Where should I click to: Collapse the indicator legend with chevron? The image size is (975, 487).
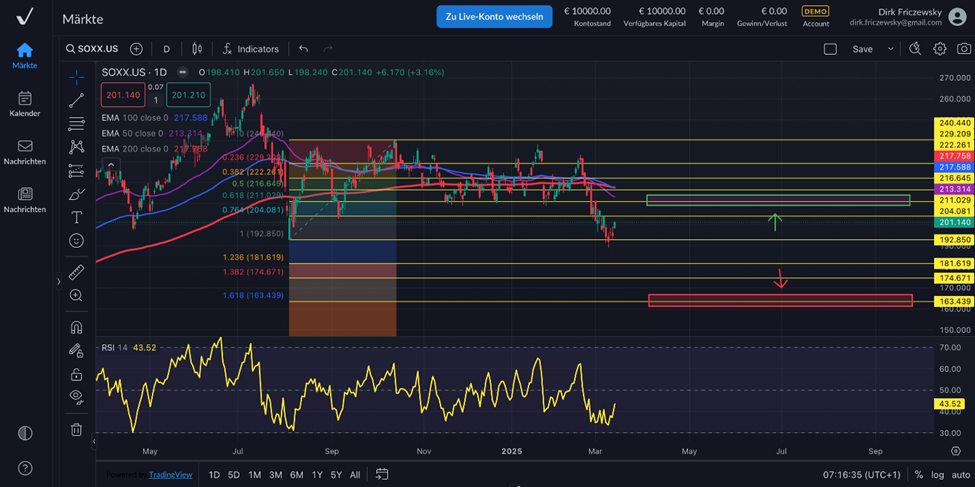point(111,165)
